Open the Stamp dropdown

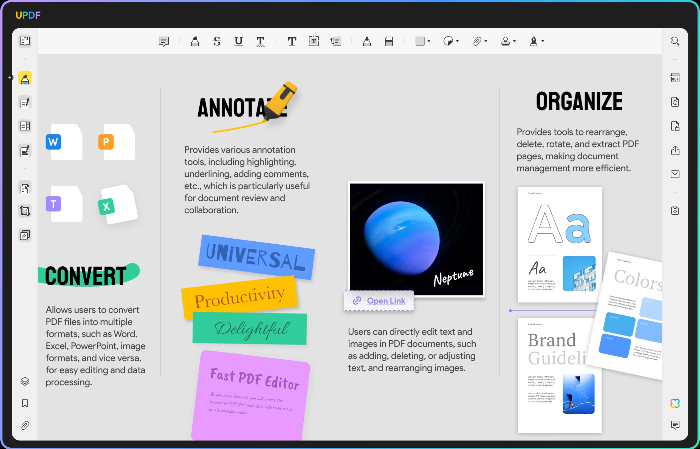(508, 41)
